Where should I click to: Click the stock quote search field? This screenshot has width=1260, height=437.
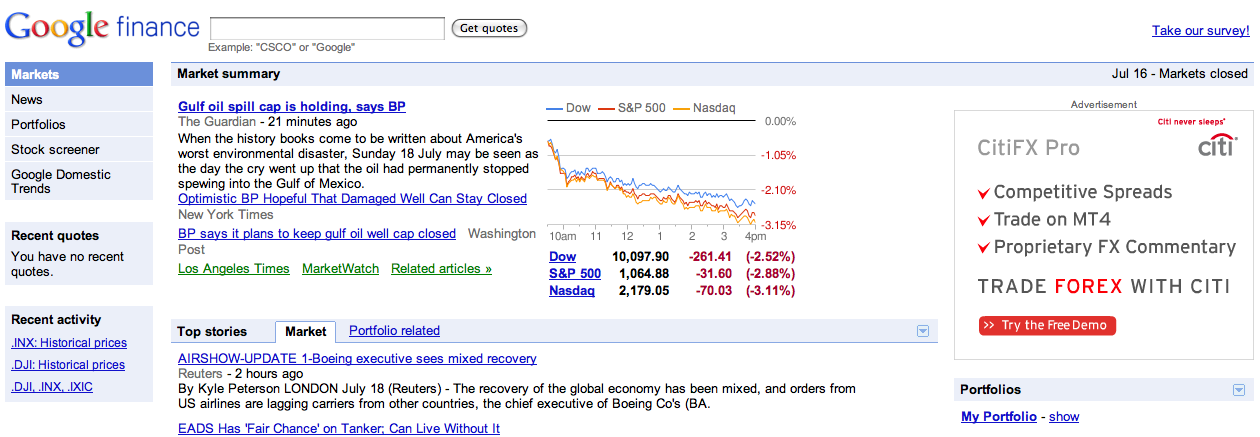pos(327,28)
